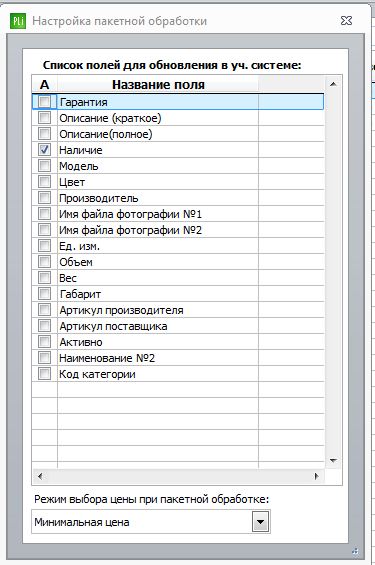The image size is (375, 565).
Task: Select the Артикул поставщика row label
Action: (113, 326)
